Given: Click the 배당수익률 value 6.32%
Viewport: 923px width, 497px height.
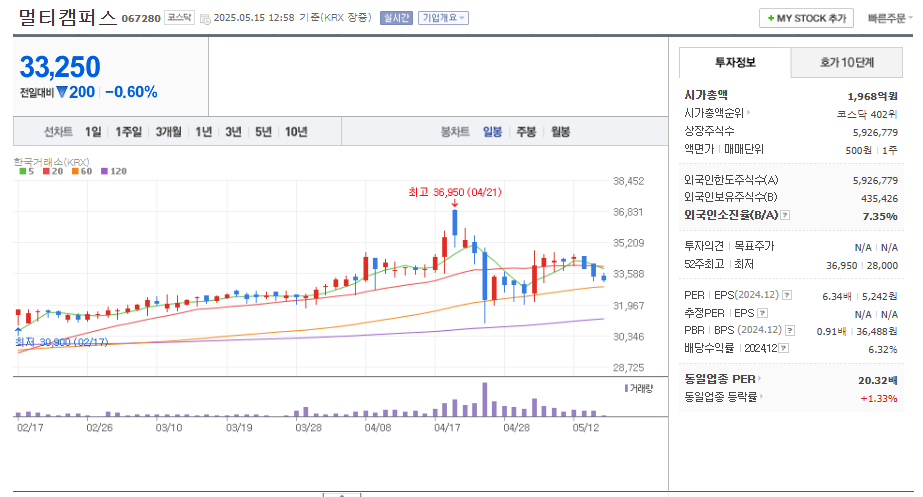Looking at the screenshot, I should coord(883,350).
